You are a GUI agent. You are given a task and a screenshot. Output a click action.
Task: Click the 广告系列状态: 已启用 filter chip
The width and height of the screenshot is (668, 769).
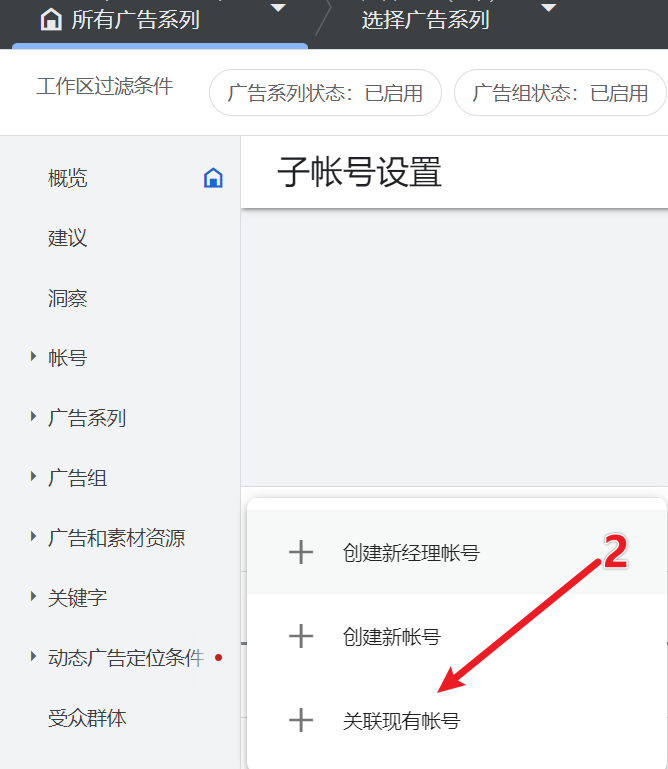point(325,93)
